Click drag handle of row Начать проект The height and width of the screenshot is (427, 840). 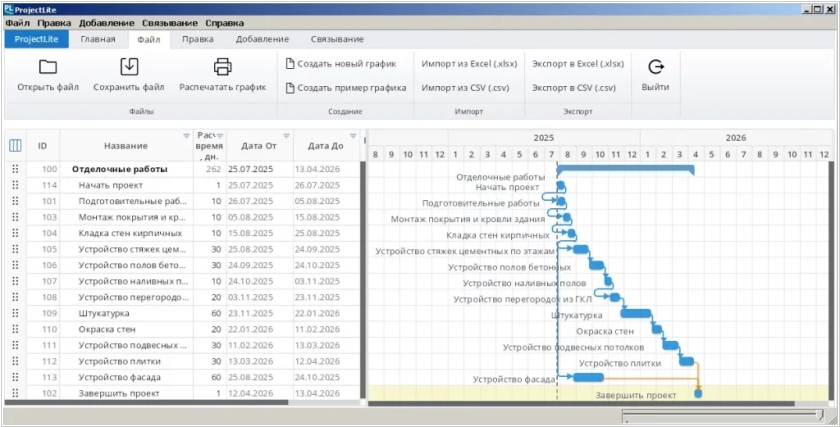coord(15,185)
